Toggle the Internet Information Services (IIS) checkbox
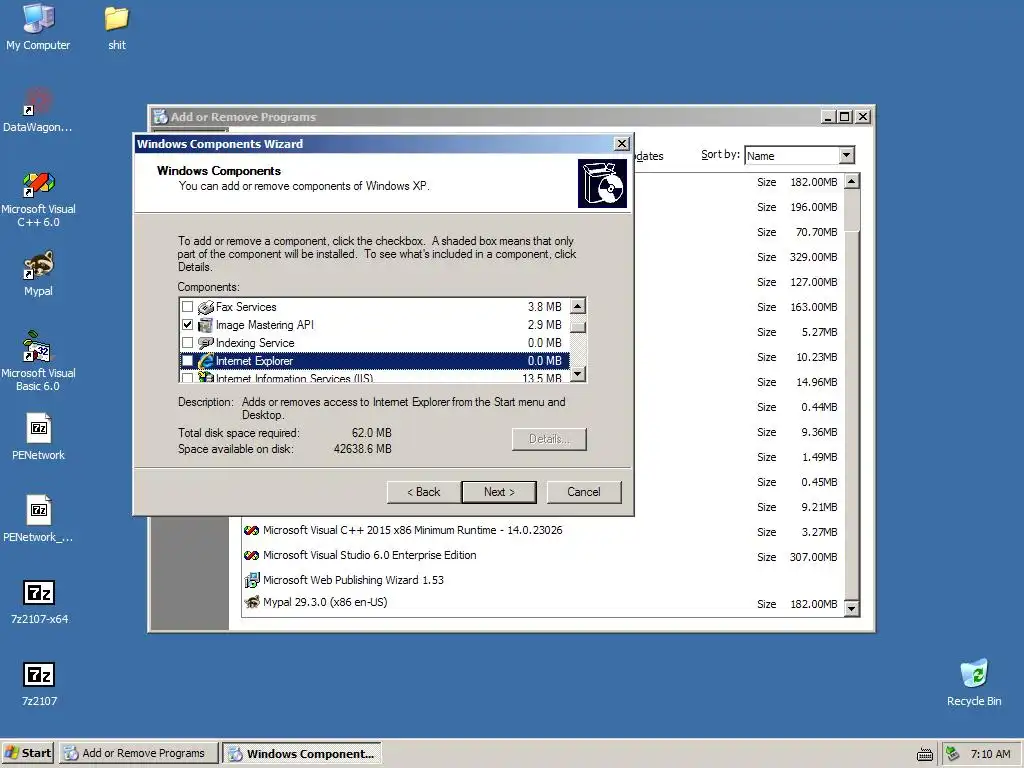This screenshot has height=768, width=1024. click(187, 377)
